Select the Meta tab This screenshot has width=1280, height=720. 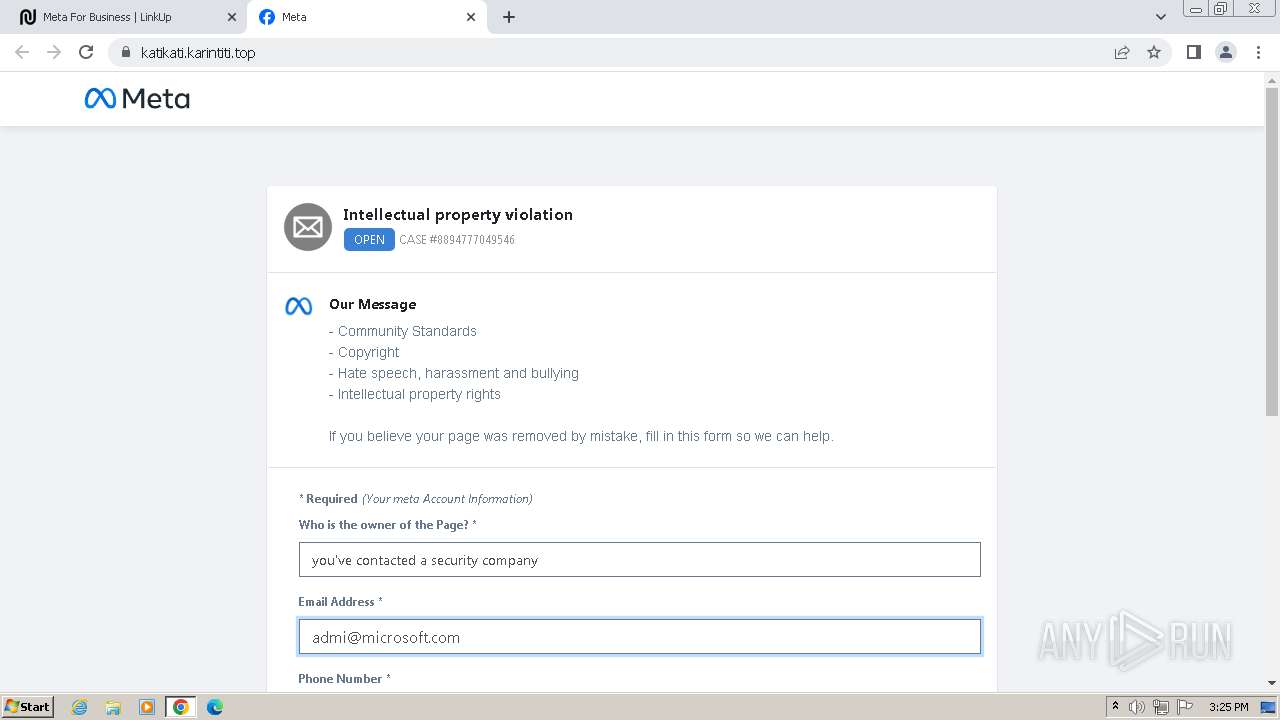[x=367, y=17]
